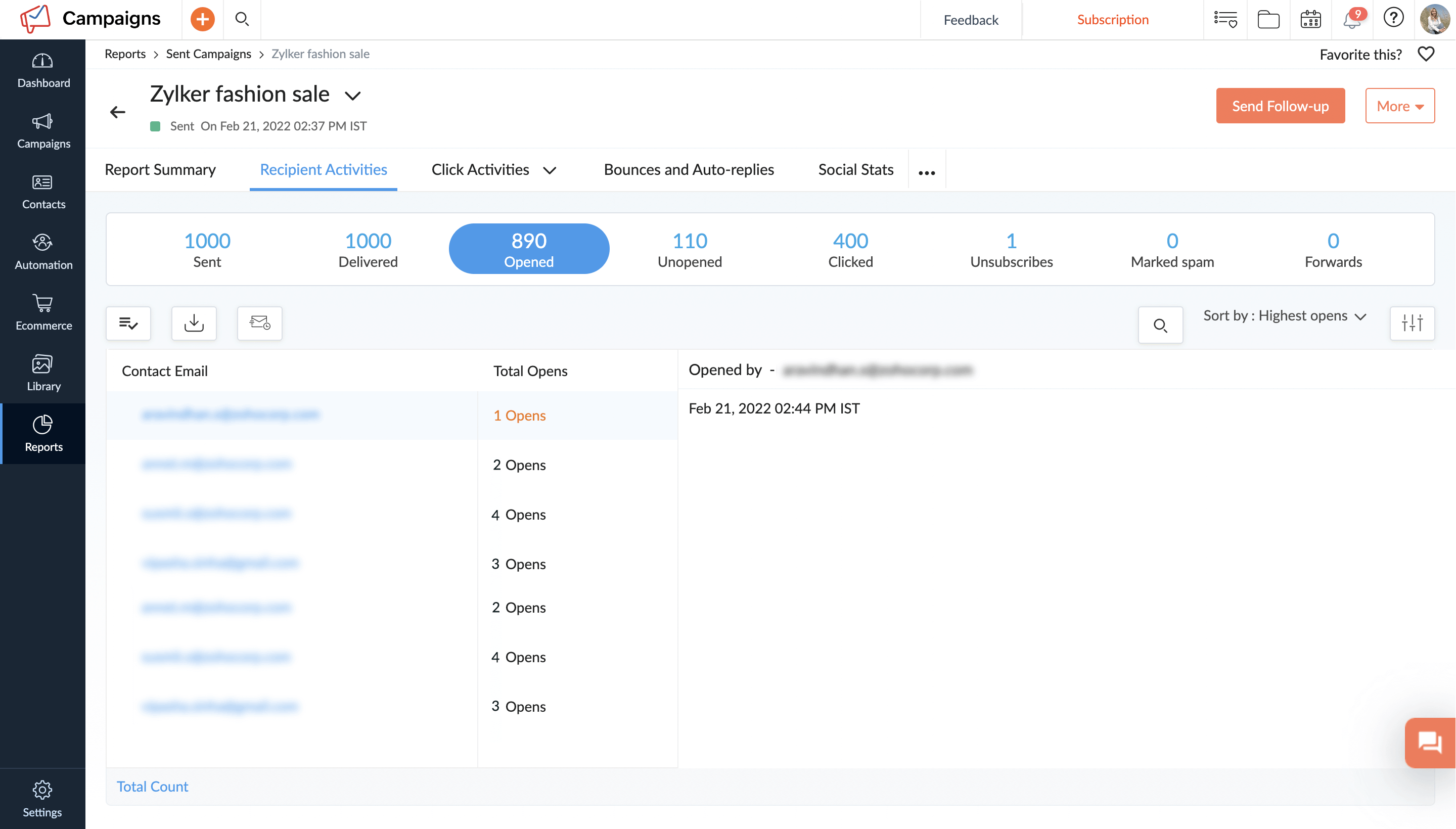The height and width of the screenshot is (829, 1456).
Task: Click the segment contacts icon
Action: pyautogui.click(x=128, y=323)
